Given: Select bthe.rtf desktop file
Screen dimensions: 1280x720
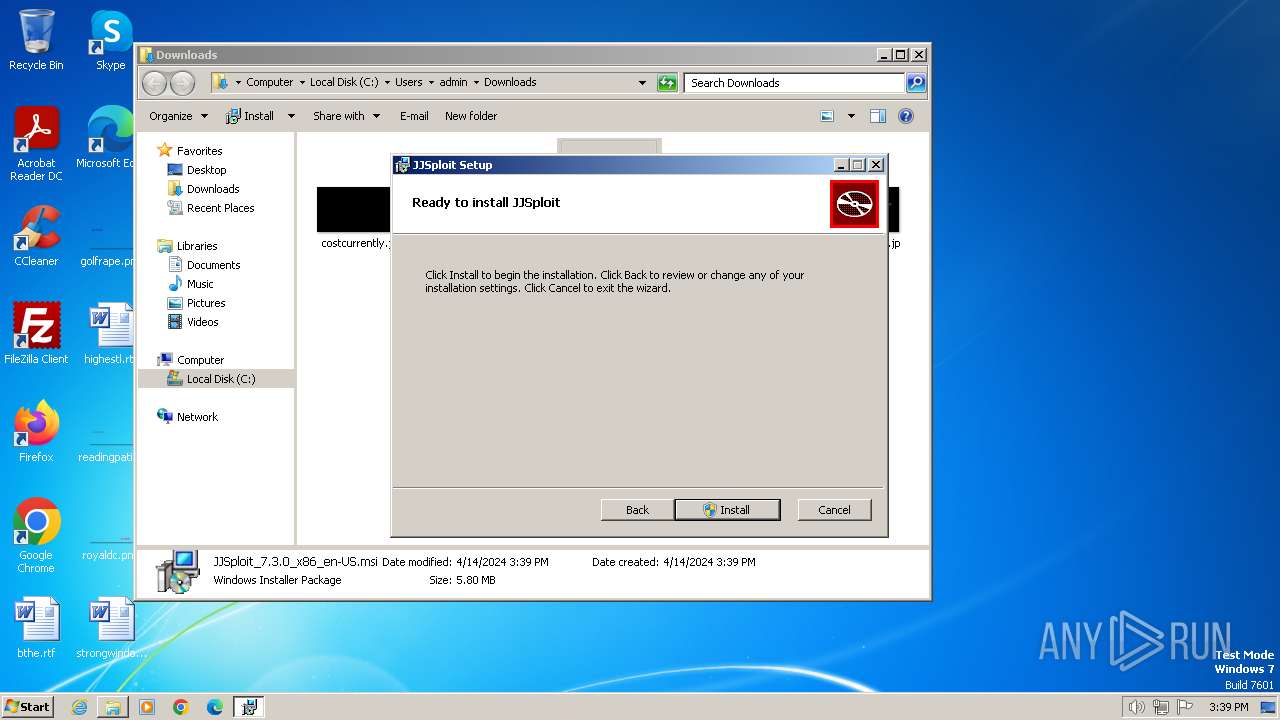Looking at the screenshot, I should 36,628.
